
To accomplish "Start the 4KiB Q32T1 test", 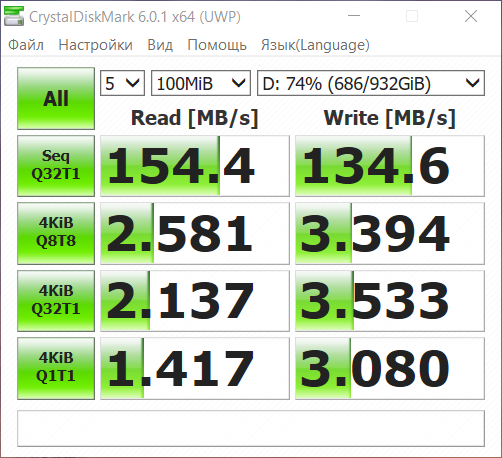I will [x=56, y=301].
